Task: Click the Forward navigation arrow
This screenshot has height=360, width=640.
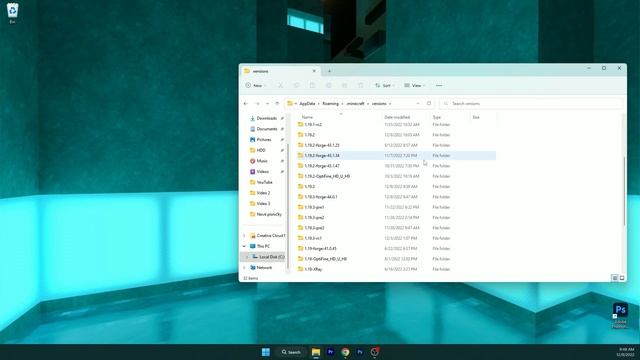Action: coord(257,104)
